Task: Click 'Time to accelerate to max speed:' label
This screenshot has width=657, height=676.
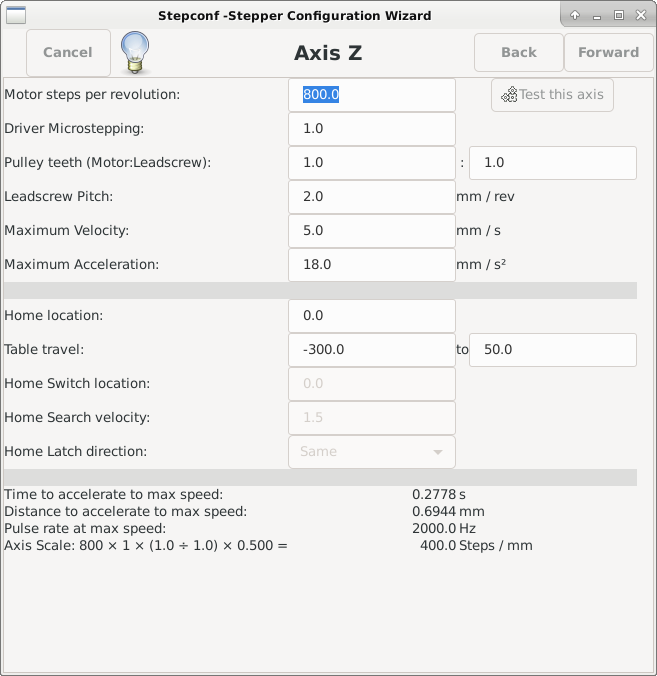Action: pyautogui.click(x=114, y=494)
